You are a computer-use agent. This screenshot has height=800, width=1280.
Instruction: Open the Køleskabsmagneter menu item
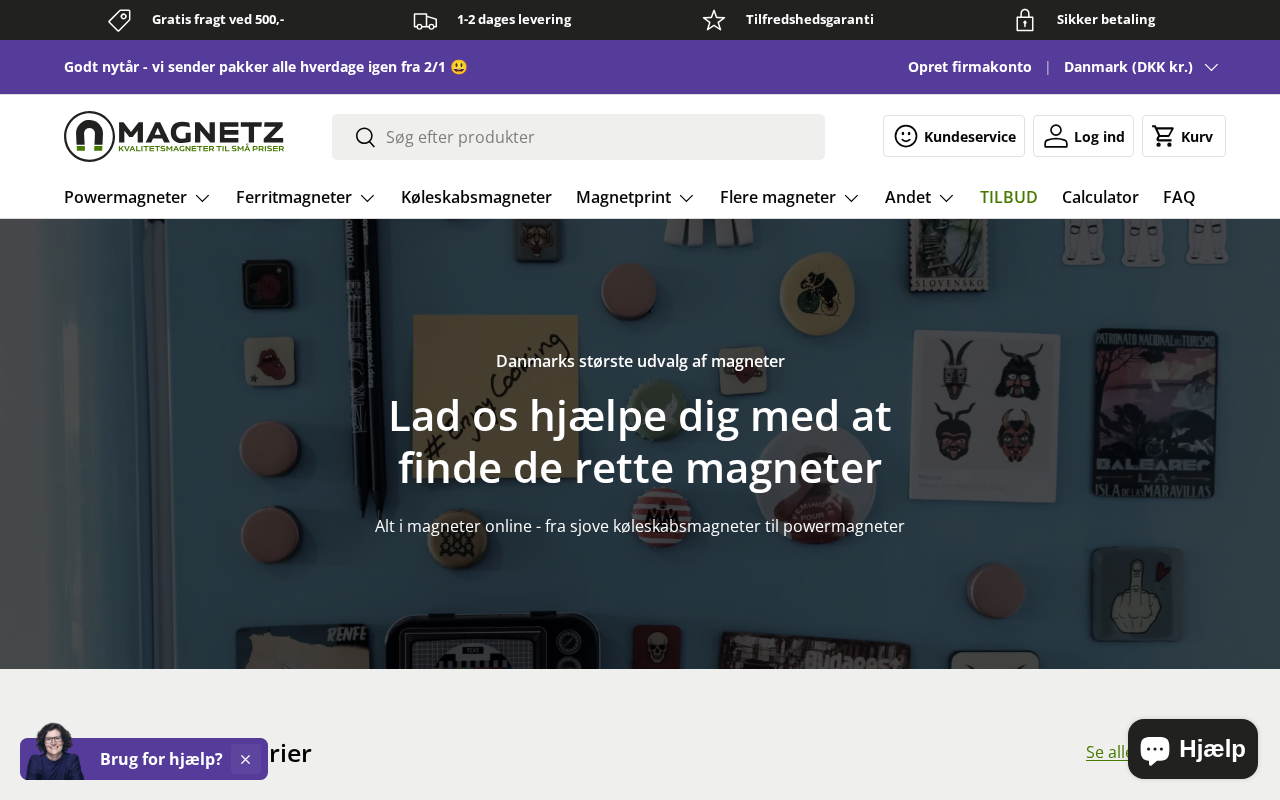(476, 197)
